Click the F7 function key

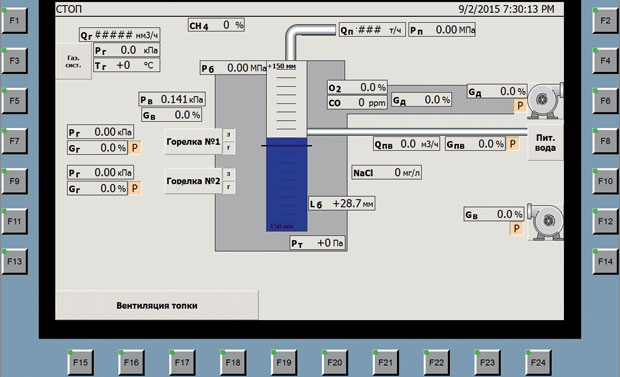pyautogui.click(x=15, y=141)
